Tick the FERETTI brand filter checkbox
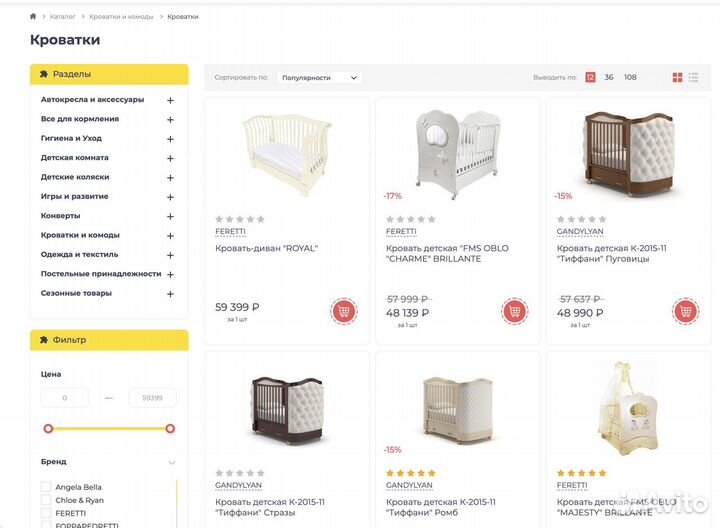720x528 pixels. (46, 513)
